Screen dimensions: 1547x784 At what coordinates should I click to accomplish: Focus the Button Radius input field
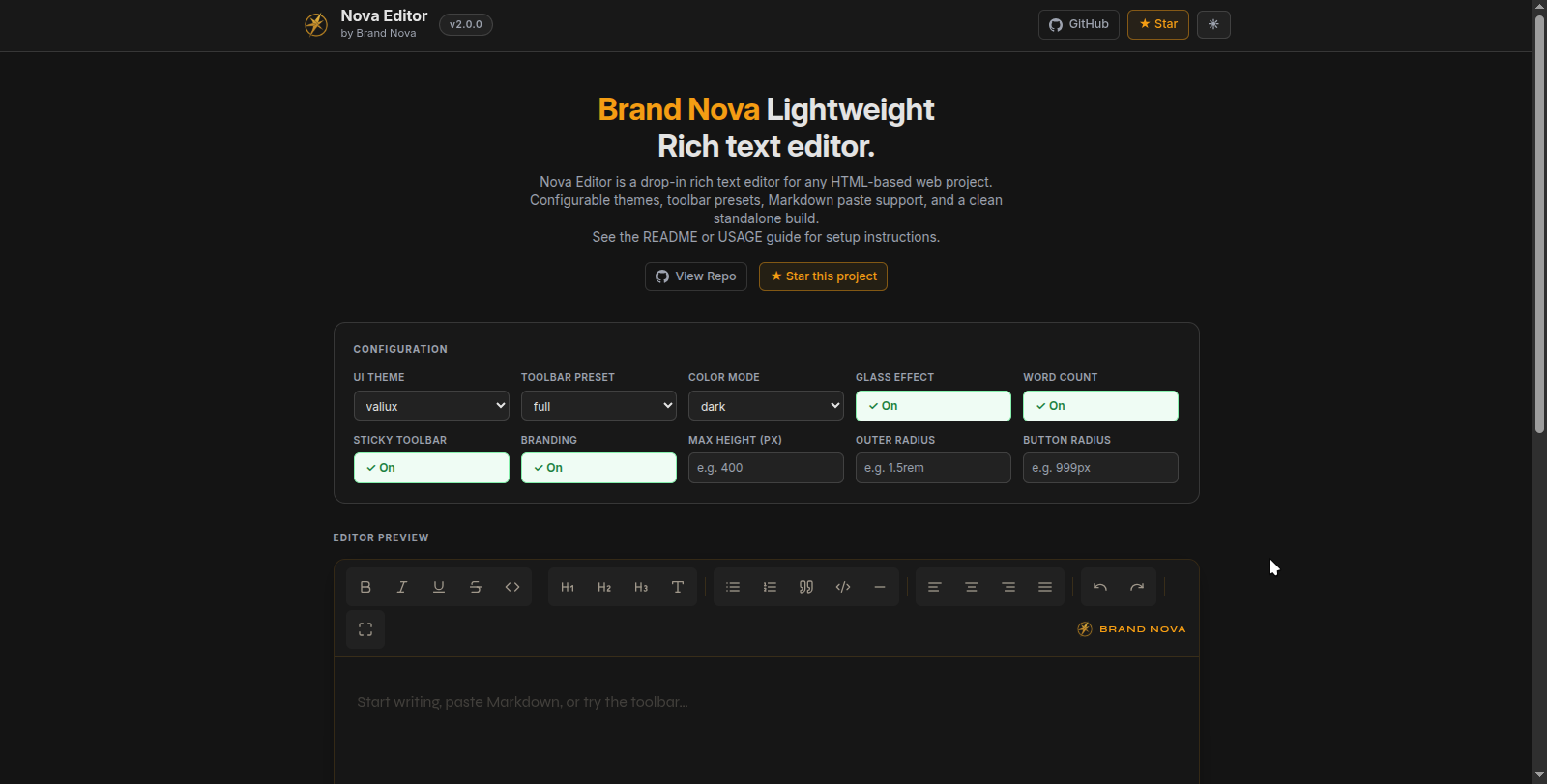click(x=1100, y=468)
